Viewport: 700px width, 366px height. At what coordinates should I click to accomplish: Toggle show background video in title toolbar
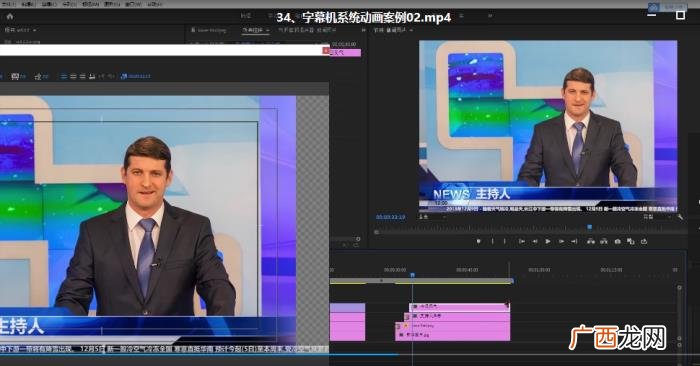pyautogui.click(x=124, y=77)
